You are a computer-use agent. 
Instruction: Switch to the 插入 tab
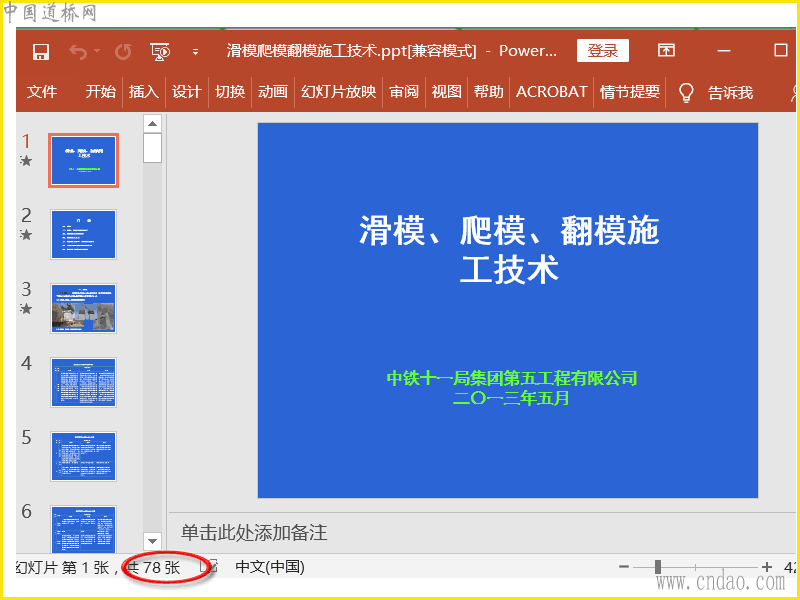[143, 92]
